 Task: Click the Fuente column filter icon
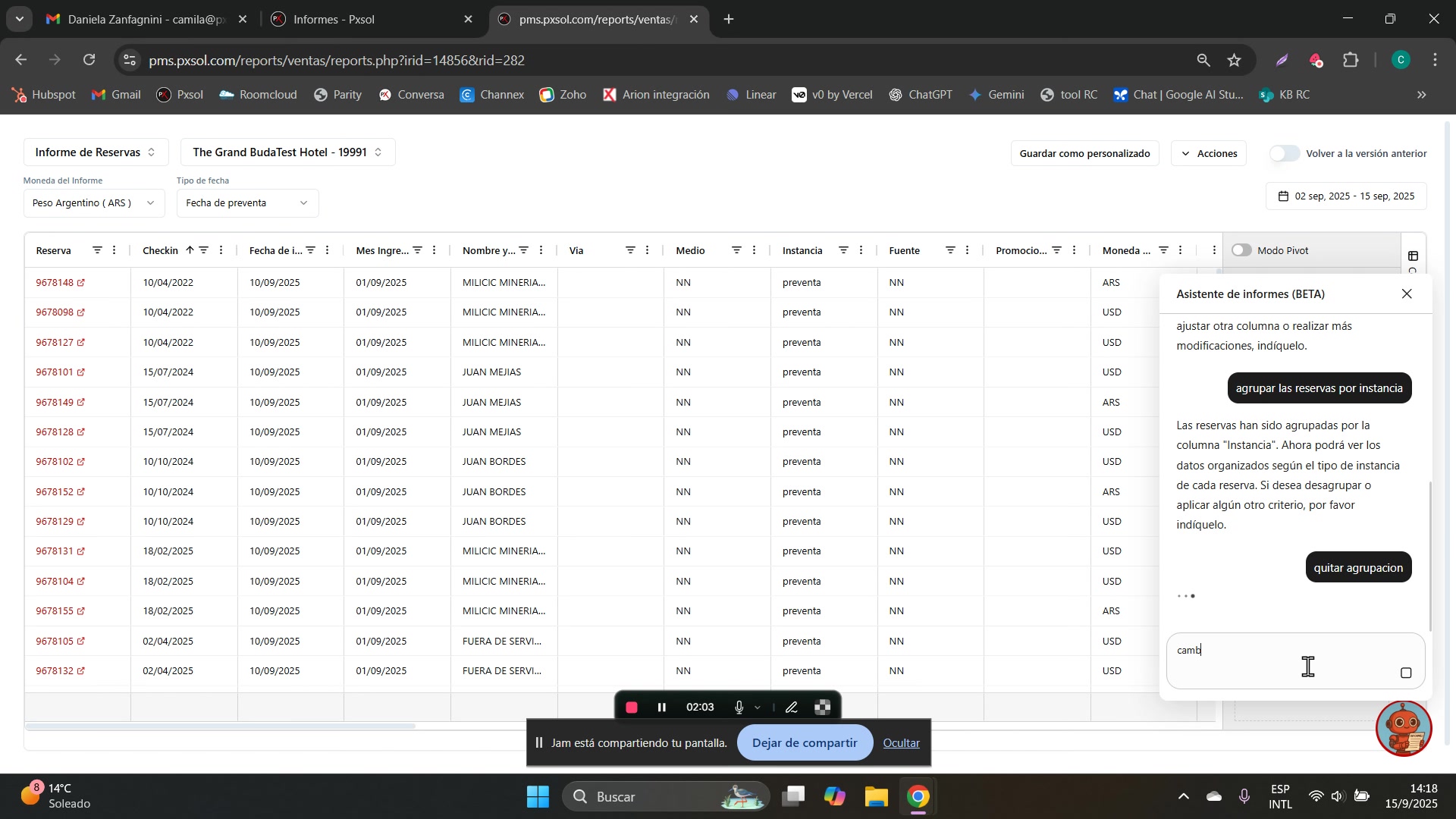950,250
